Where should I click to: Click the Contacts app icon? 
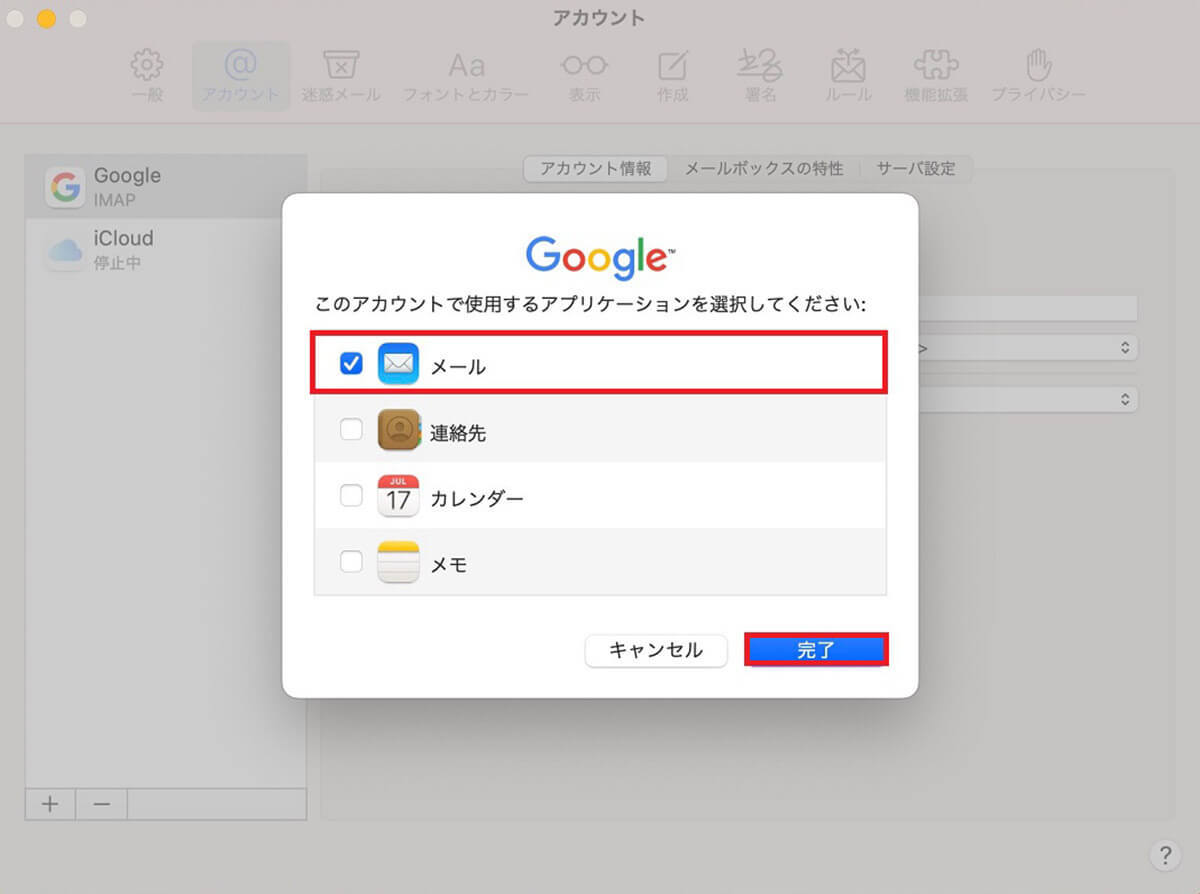398,430
